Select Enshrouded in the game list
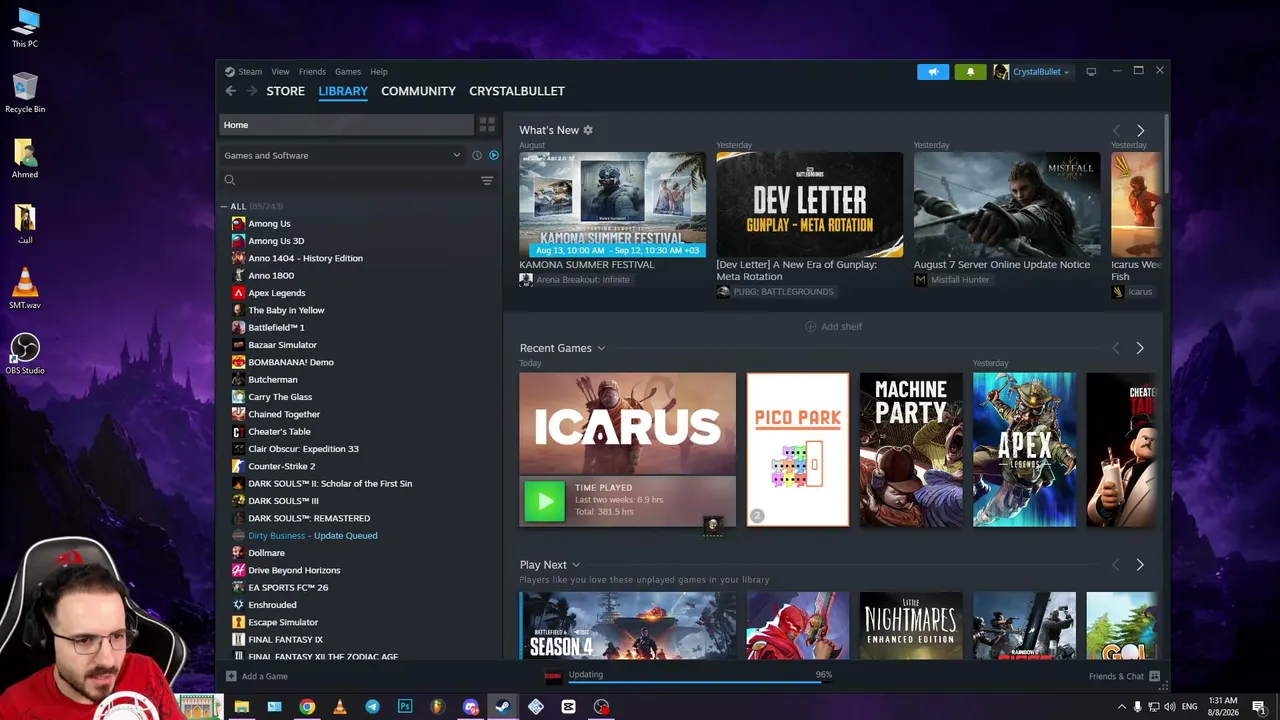The height and width of the screenshot is (720, 1280). click(272, 605)
